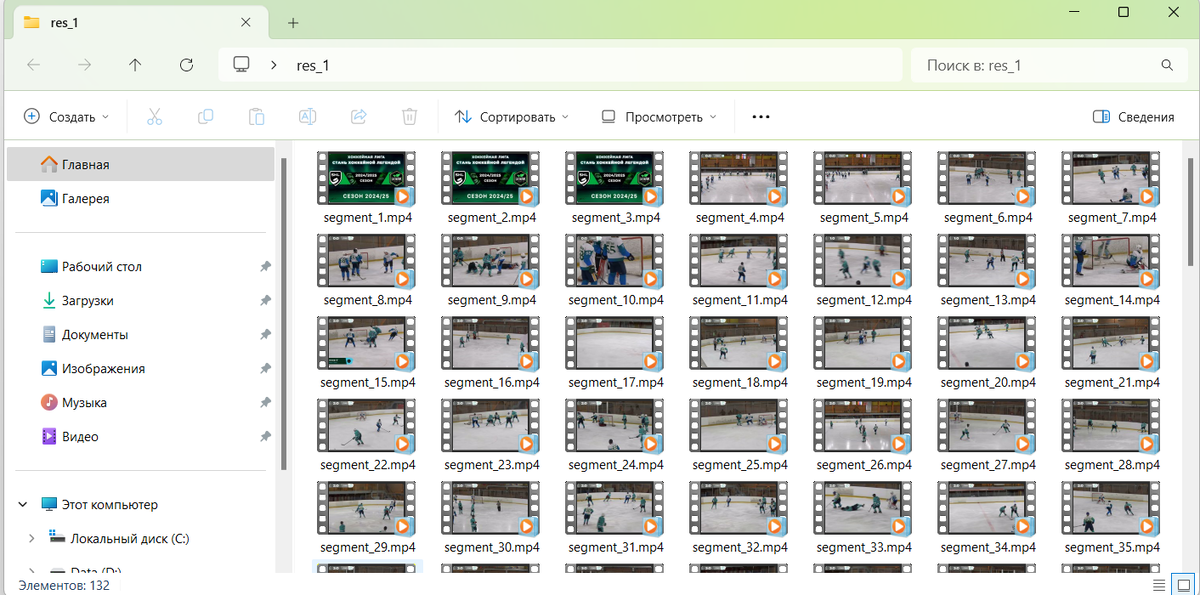The height and width of the screenshot is (595, 1200).
Task: Open the Сортировать dropdown menu
Action: click(511, 117)
